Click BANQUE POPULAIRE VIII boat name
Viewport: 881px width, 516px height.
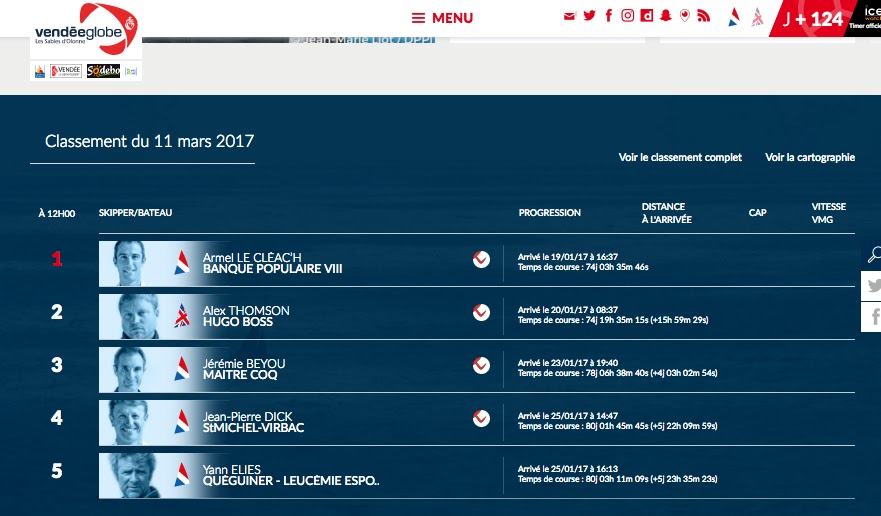(273, 269)
